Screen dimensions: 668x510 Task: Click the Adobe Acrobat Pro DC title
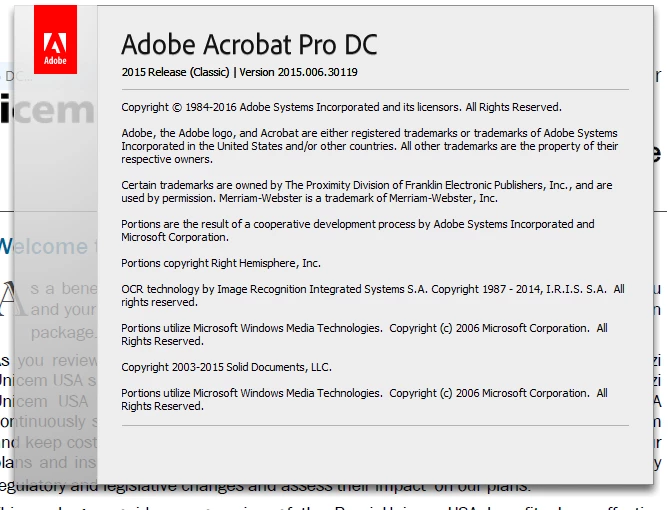pyautogui.click(x=249, y=45)
